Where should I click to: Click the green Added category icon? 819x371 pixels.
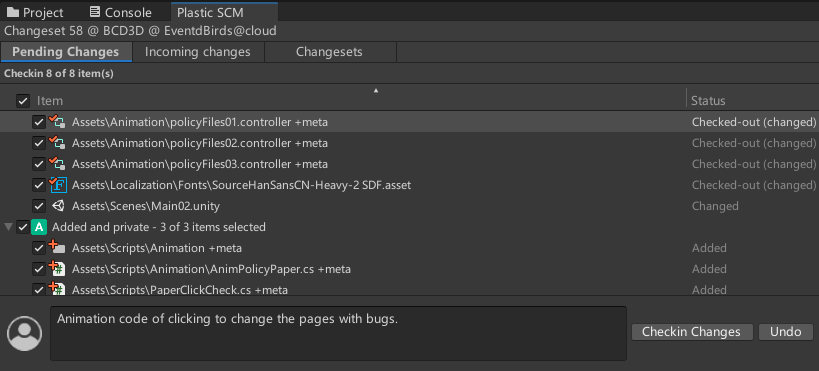(39, 227)
